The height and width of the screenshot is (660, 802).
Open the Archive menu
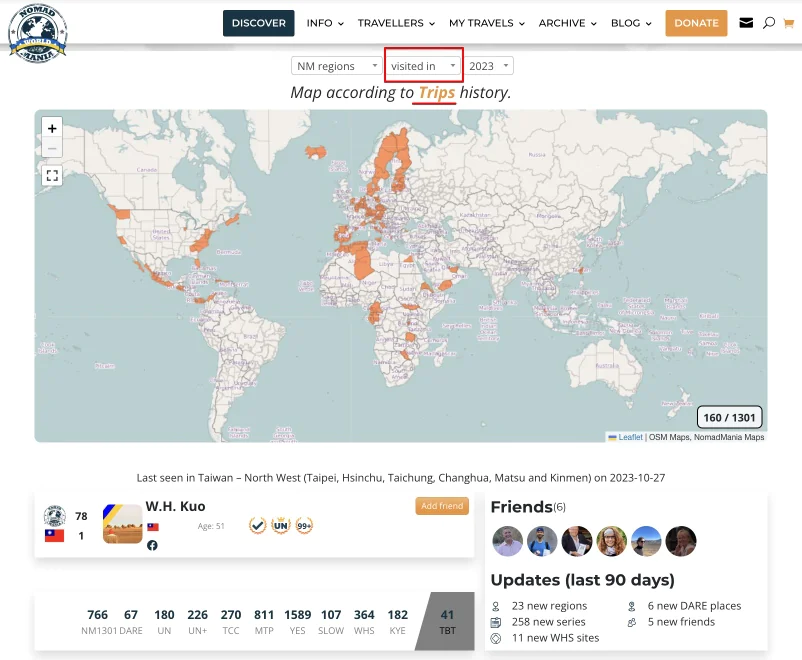(567, 23)
